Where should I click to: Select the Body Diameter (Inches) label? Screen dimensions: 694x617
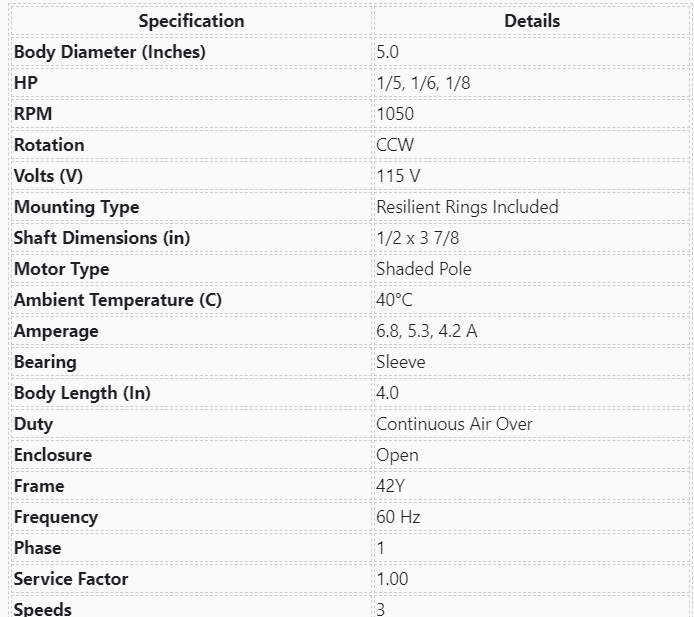(109, 52)
